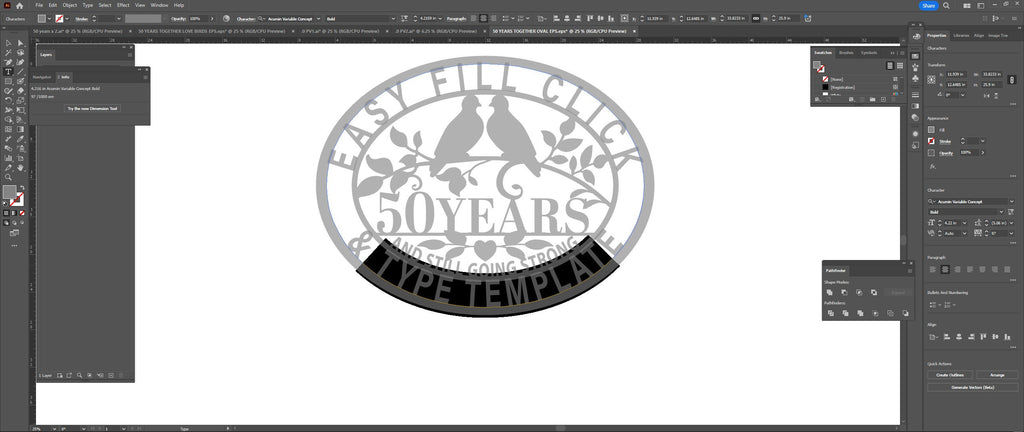Click the Arrange quick action button

[x=997, y=375]
